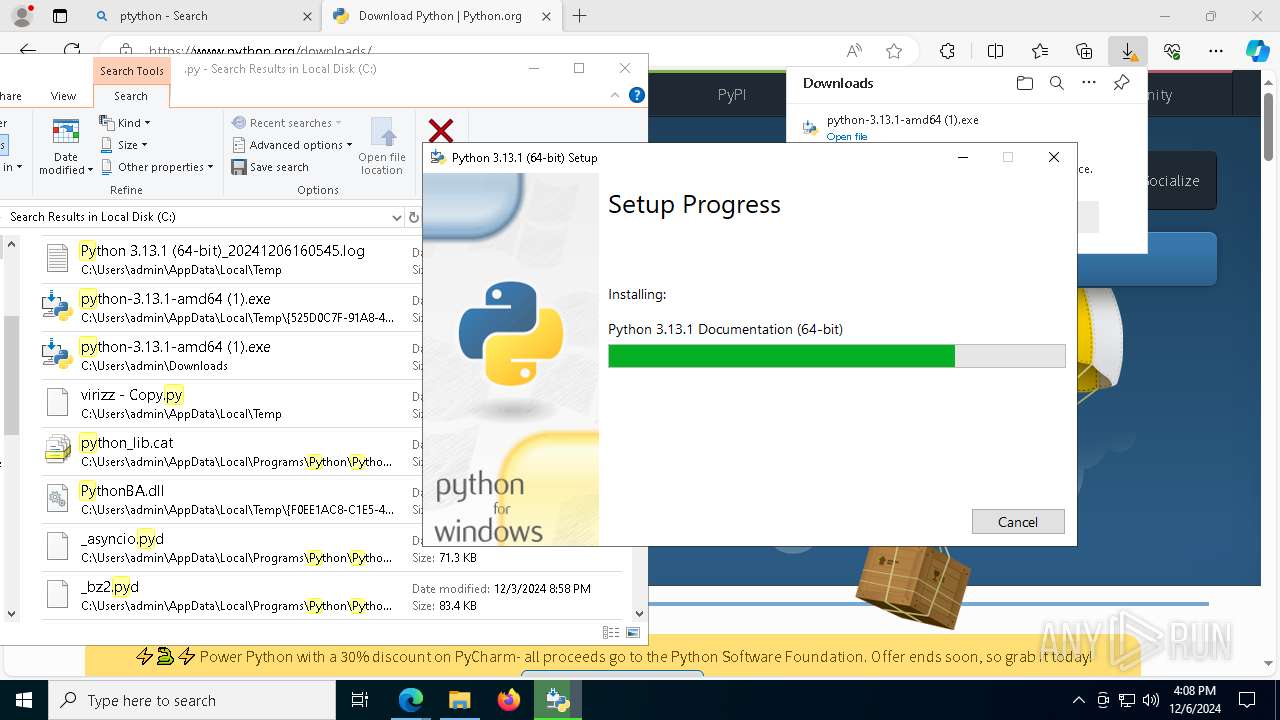The width and height of the screenshot is (1280, 720).
Task: Select python_lib.cat file
Action: coord(222,451)
